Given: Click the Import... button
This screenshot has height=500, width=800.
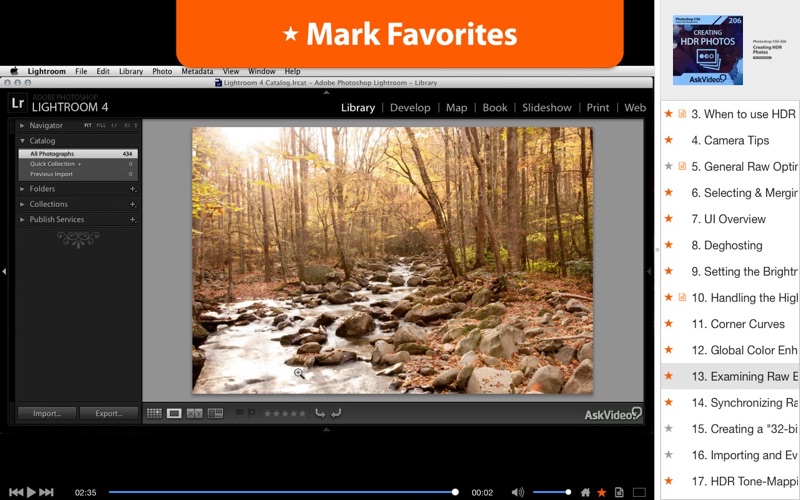Looking at the screenshot, I should point(47,413).
